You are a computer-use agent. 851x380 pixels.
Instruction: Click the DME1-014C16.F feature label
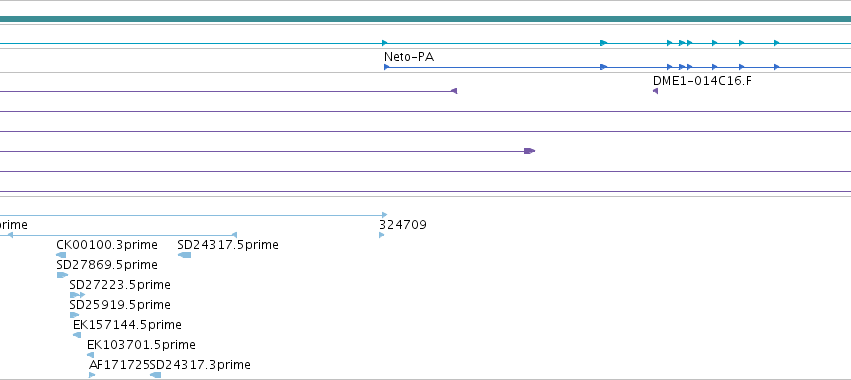[702, 81]
